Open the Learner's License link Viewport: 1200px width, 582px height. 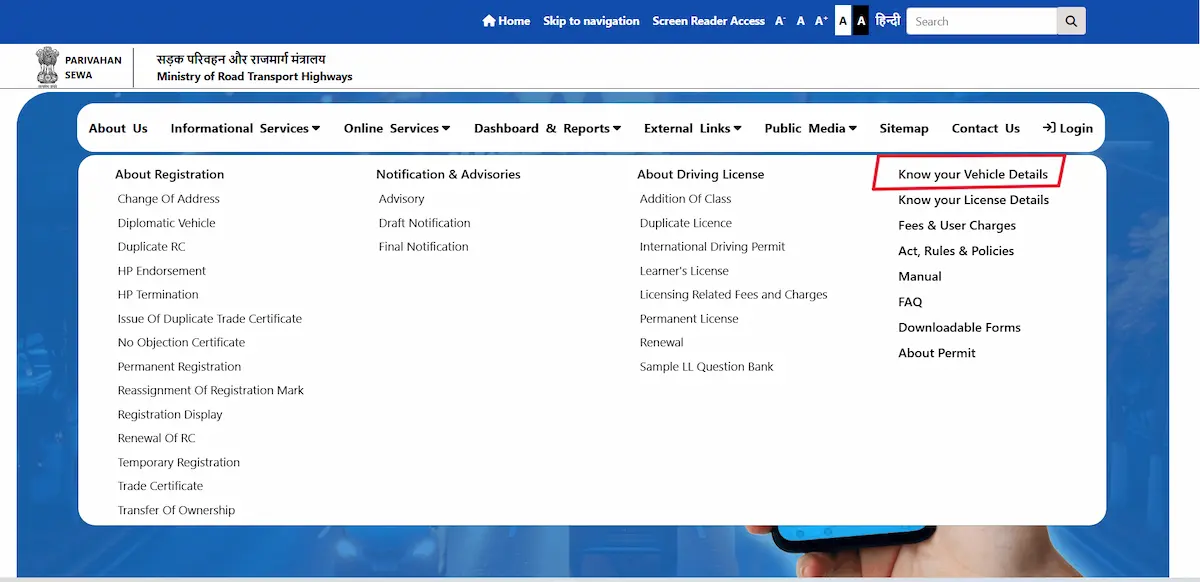coord(684,271)
